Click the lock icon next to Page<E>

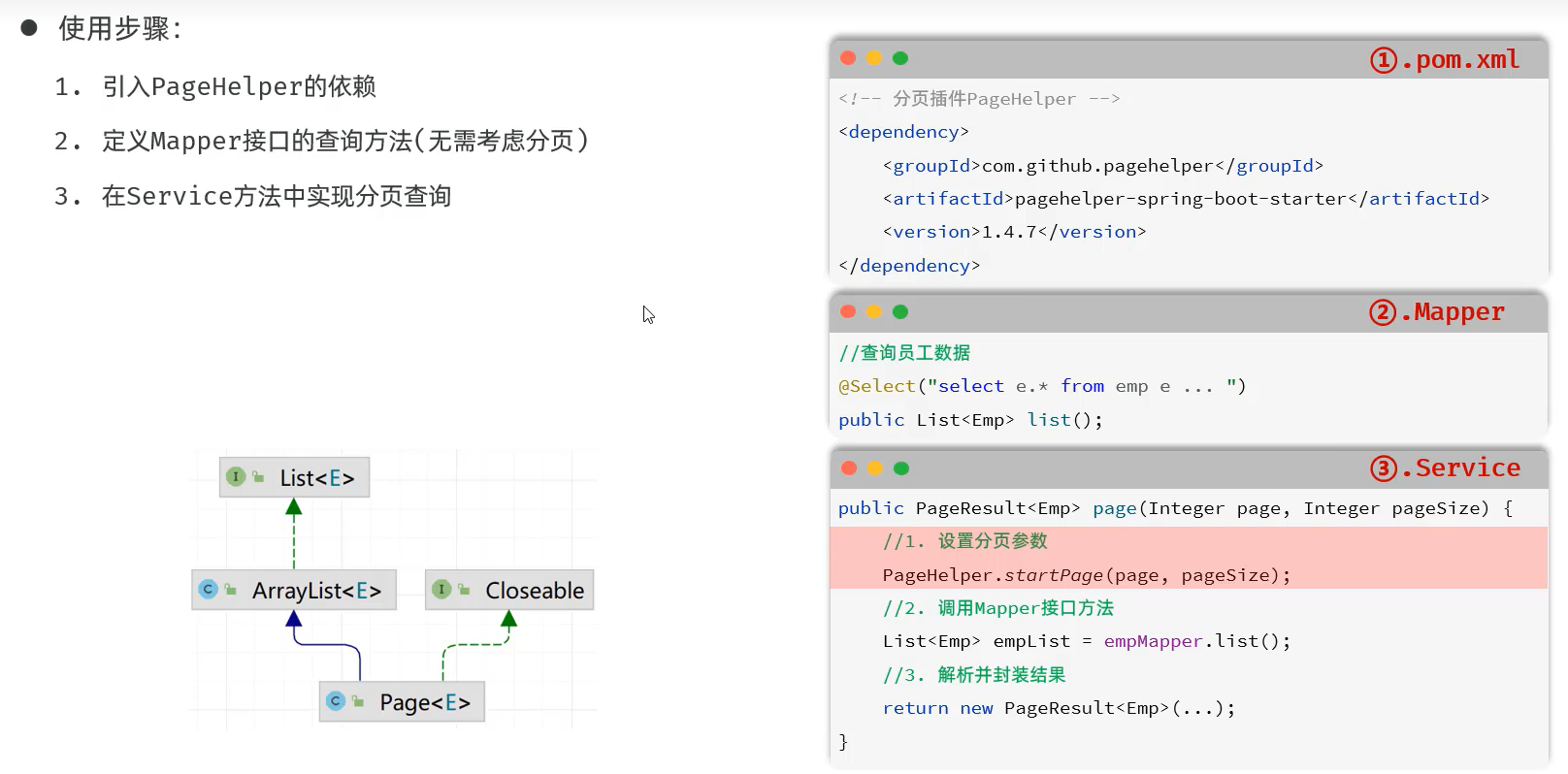[358, 701]
